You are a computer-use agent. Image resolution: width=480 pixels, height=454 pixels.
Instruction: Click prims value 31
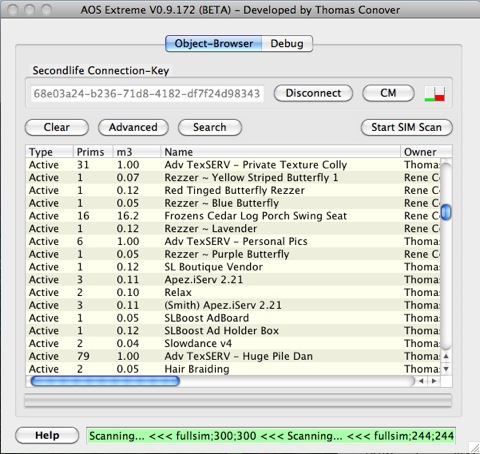[83, 165]
